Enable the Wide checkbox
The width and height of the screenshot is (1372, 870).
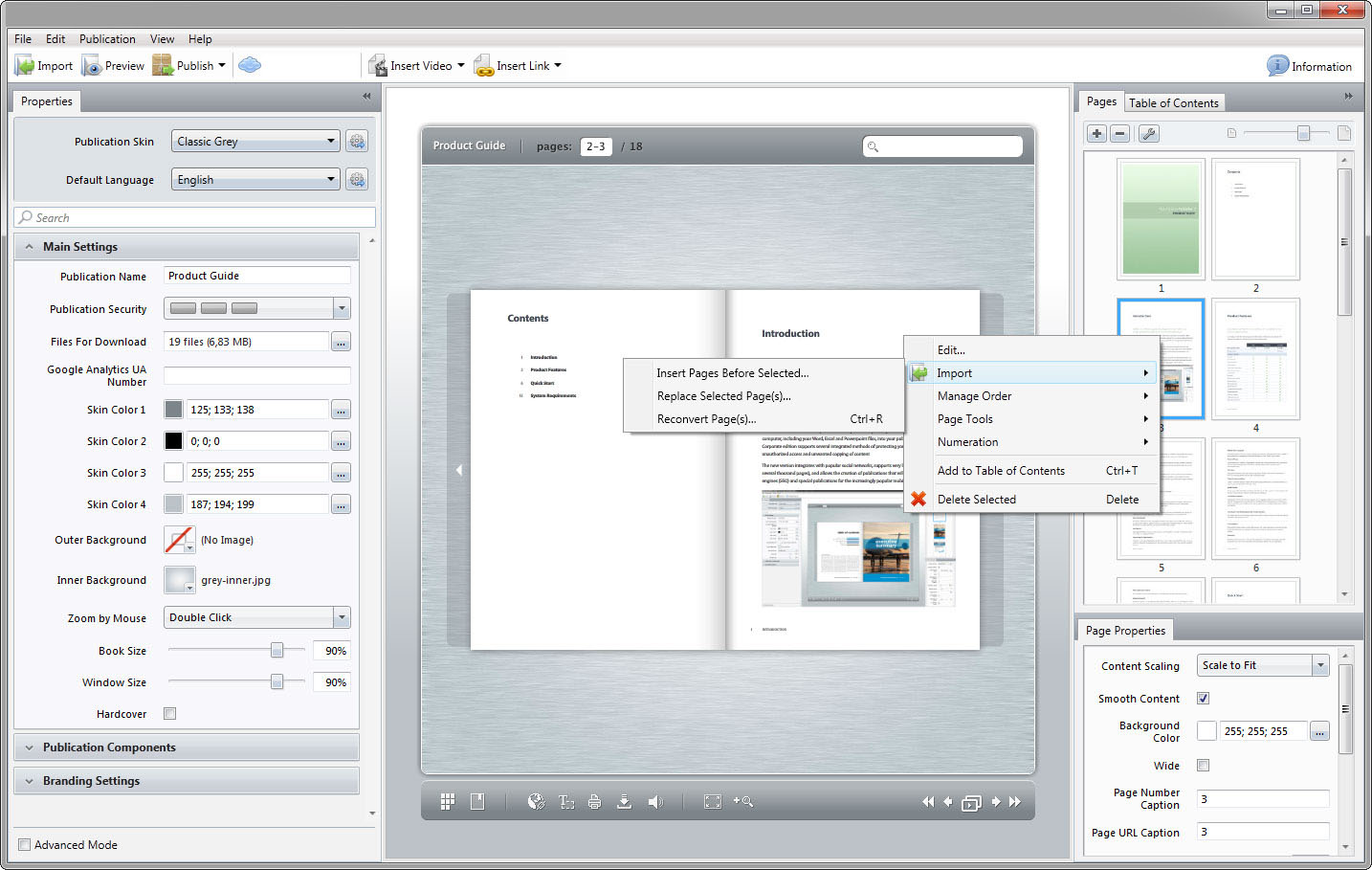(1203, 765)
